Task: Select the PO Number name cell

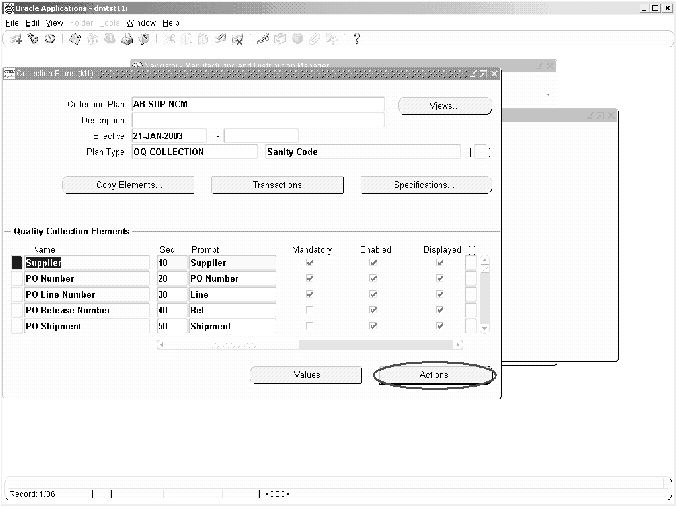Action: pyautogui.click(x=87, y=279)
